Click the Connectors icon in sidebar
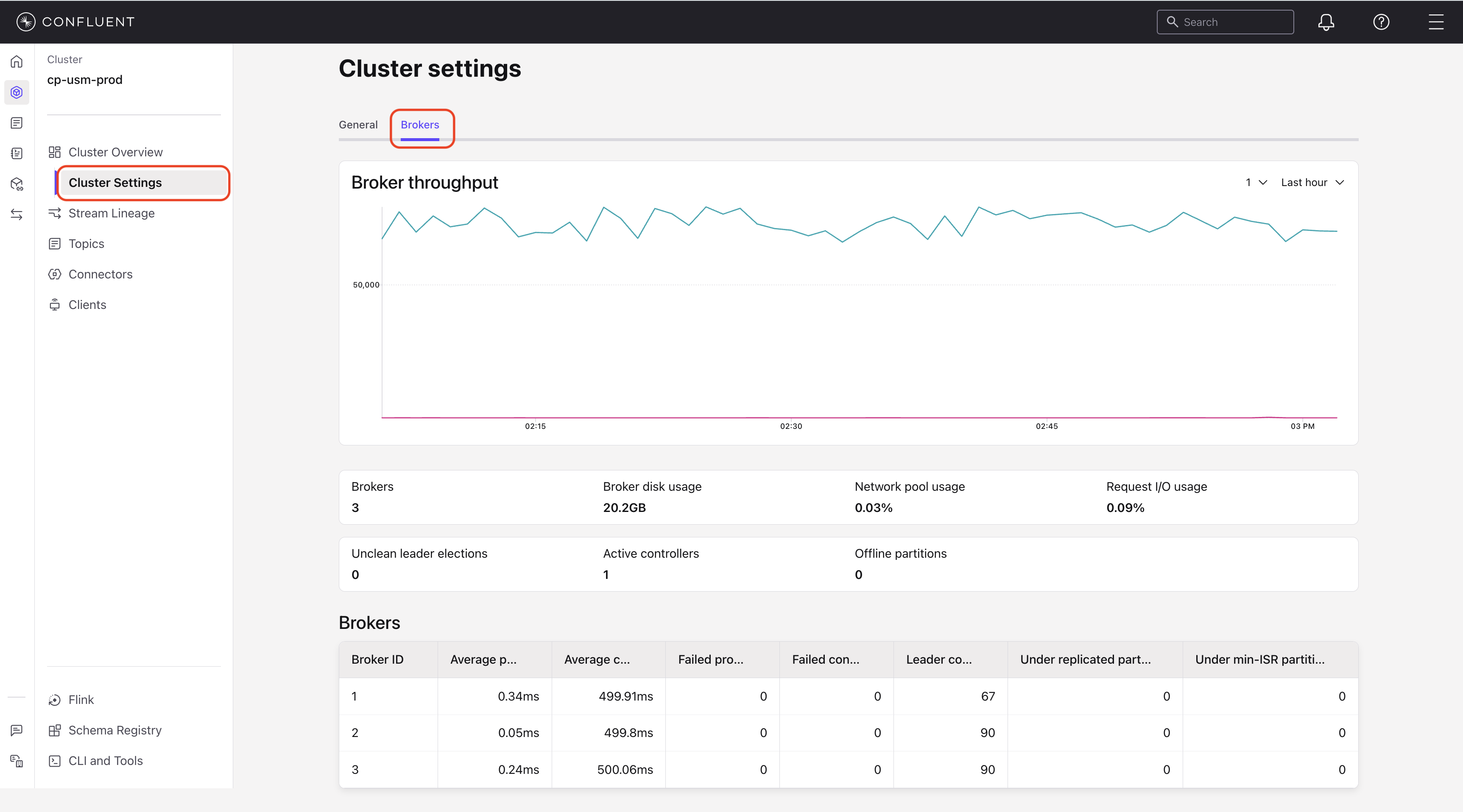Viewport: 1463px width, 812px height. [55, 275]
